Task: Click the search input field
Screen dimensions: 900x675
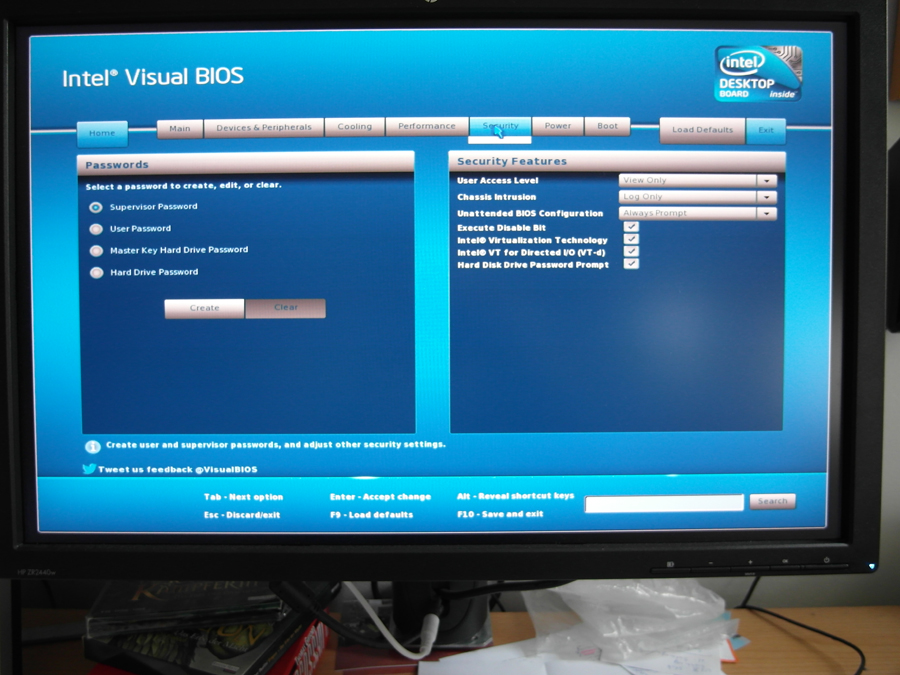Action: click(664, 503)
